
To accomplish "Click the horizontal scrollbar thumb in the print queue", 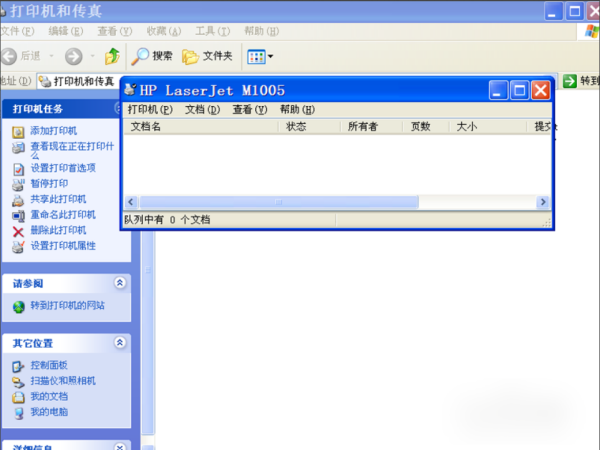I will [x=279, y=202].
